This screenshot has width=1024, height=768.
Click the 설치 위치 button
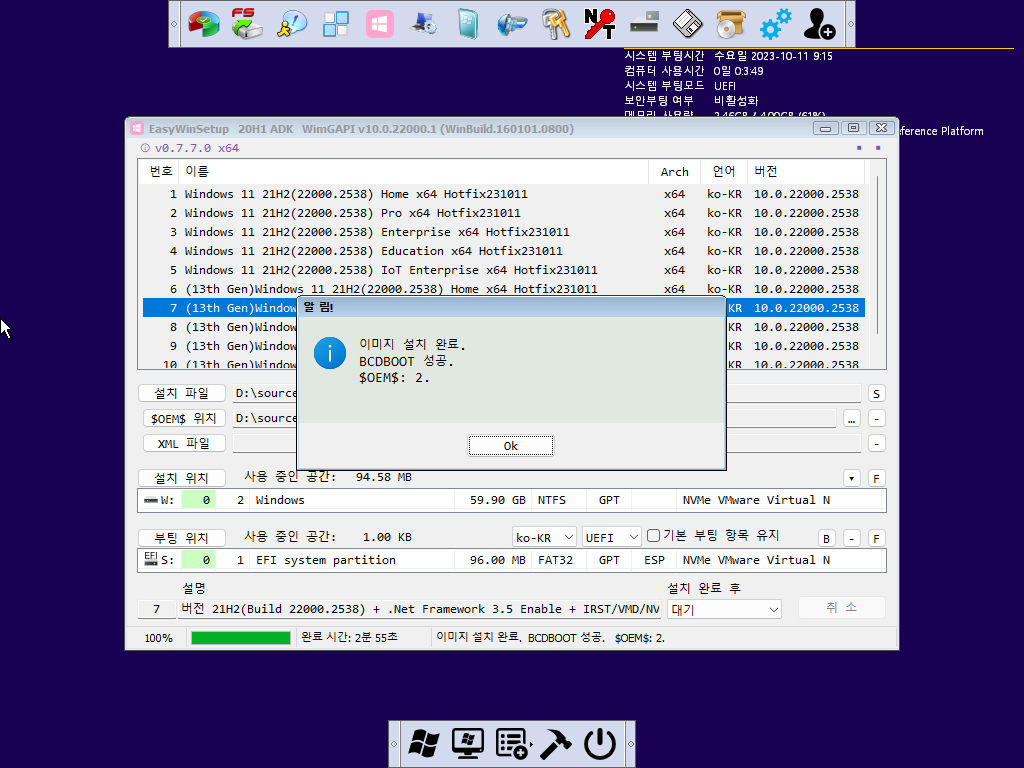coord(182,478)
